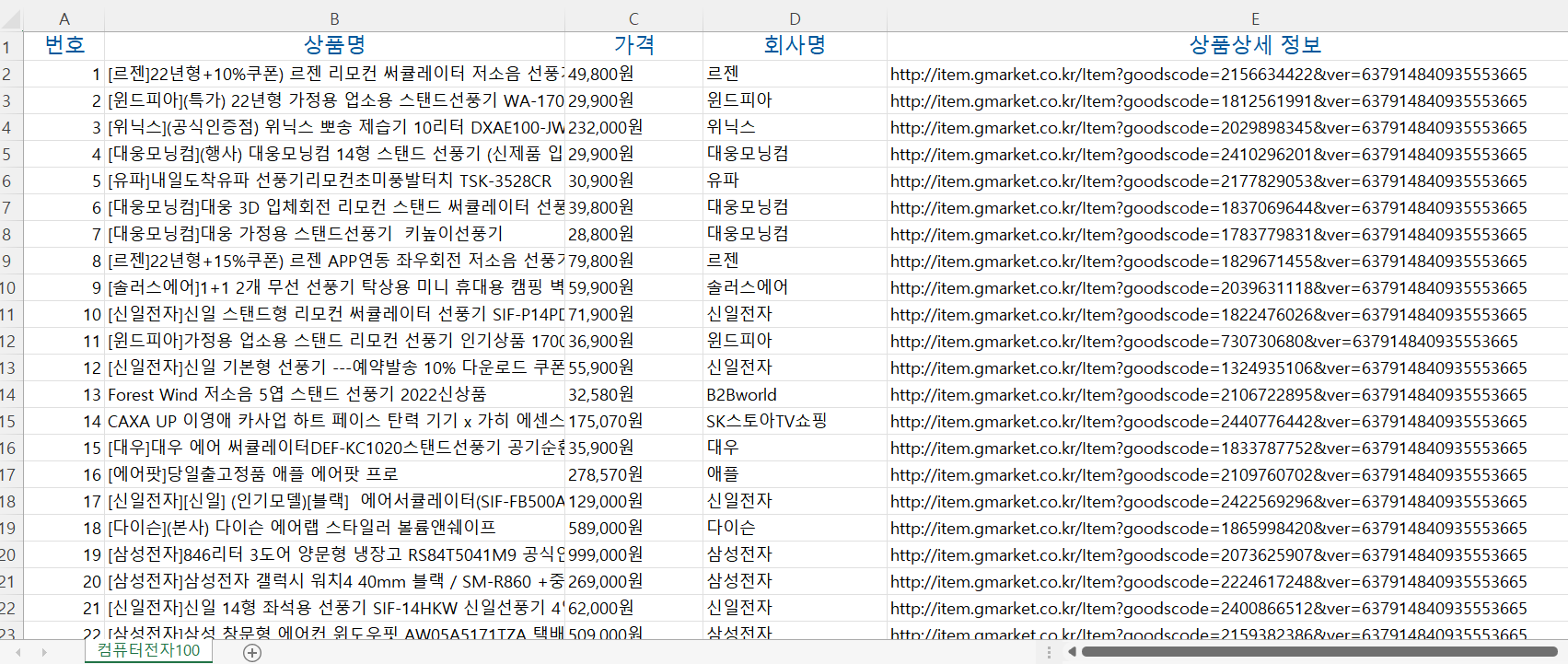The height and width of the screenshot is (664, 1568).
Task: Select company cell SK스토아TV쇼핑
Action: (795, 421)
